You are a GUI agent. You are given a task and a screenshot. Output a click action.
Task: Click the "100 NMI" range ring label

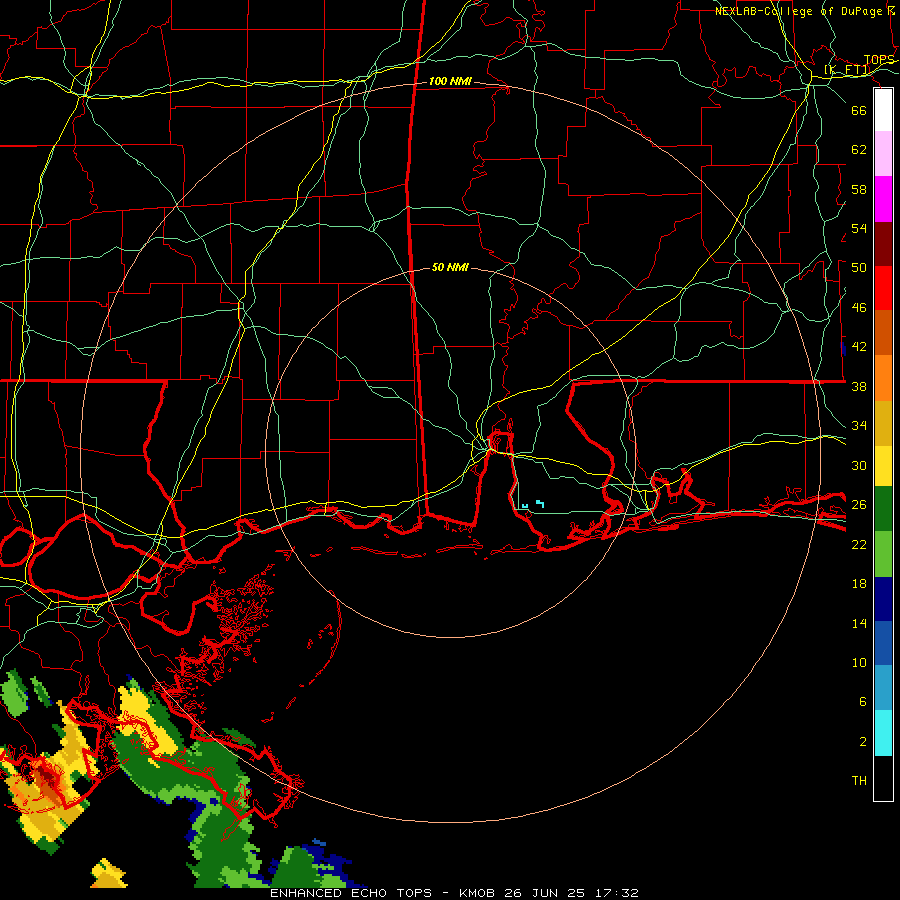coord(450,82)
